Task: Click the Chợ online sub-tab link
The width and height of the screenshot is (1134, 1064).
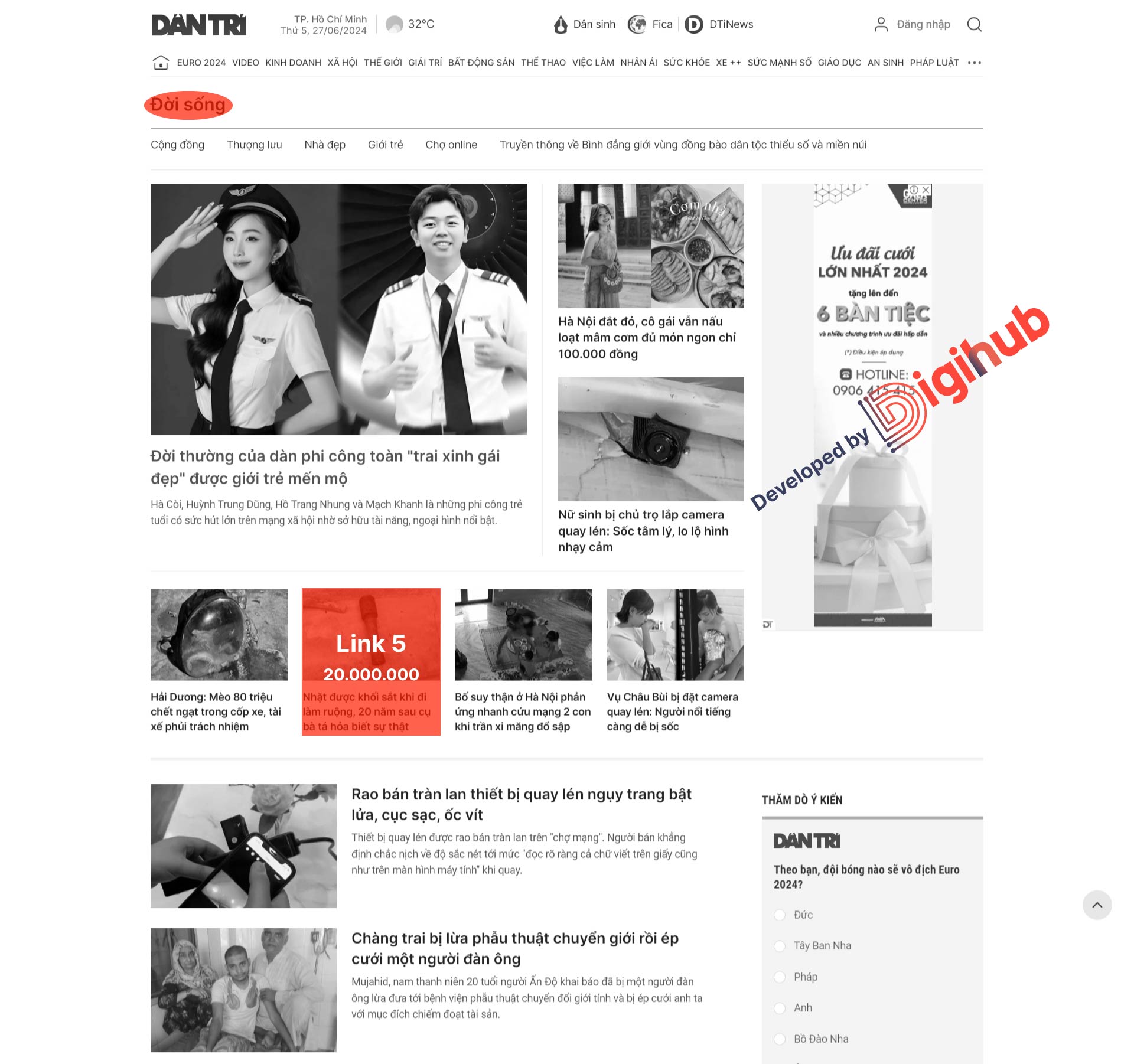Action: pos(448,145)
